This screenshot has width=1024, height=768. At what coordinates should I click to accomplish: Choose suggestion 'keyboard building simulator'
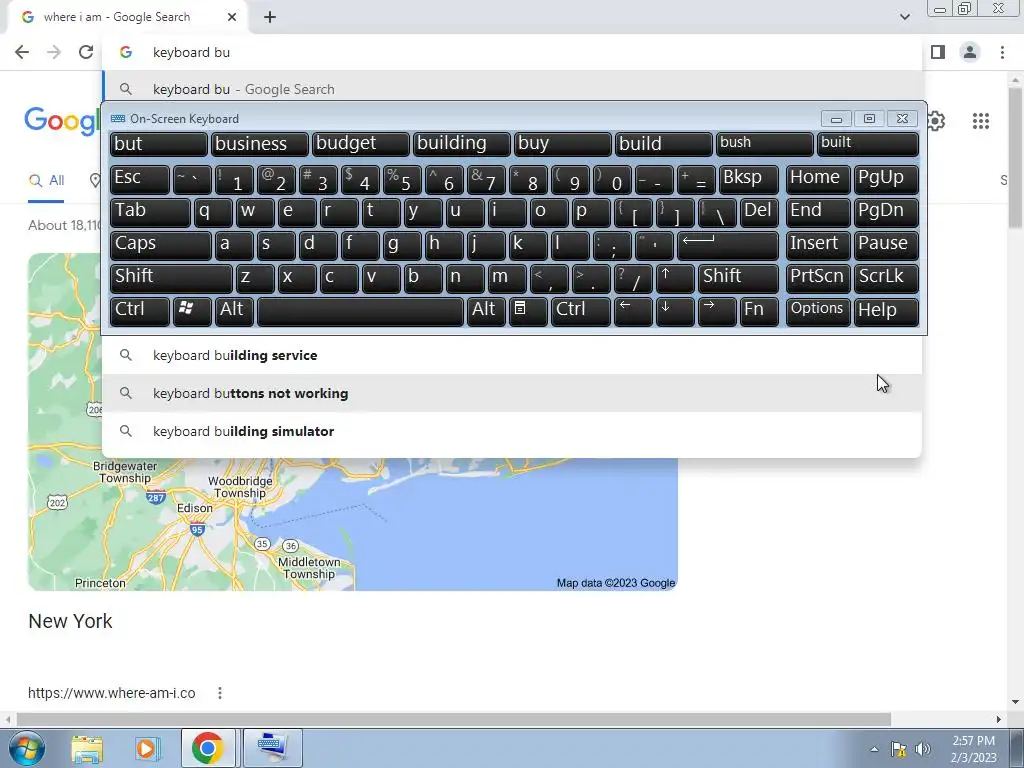click(x=512, y=431)
